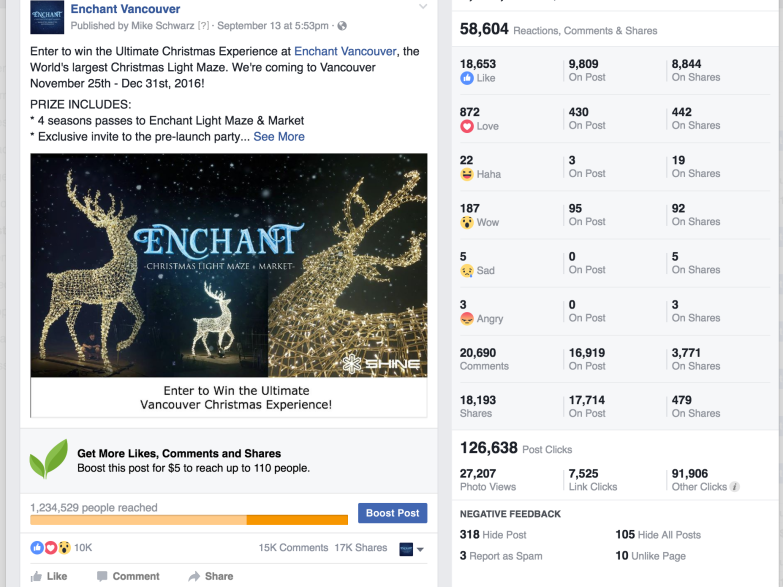Click the red Love heart icon in stats
Screen dimensions: 783x587
click(x=467, y=126)
